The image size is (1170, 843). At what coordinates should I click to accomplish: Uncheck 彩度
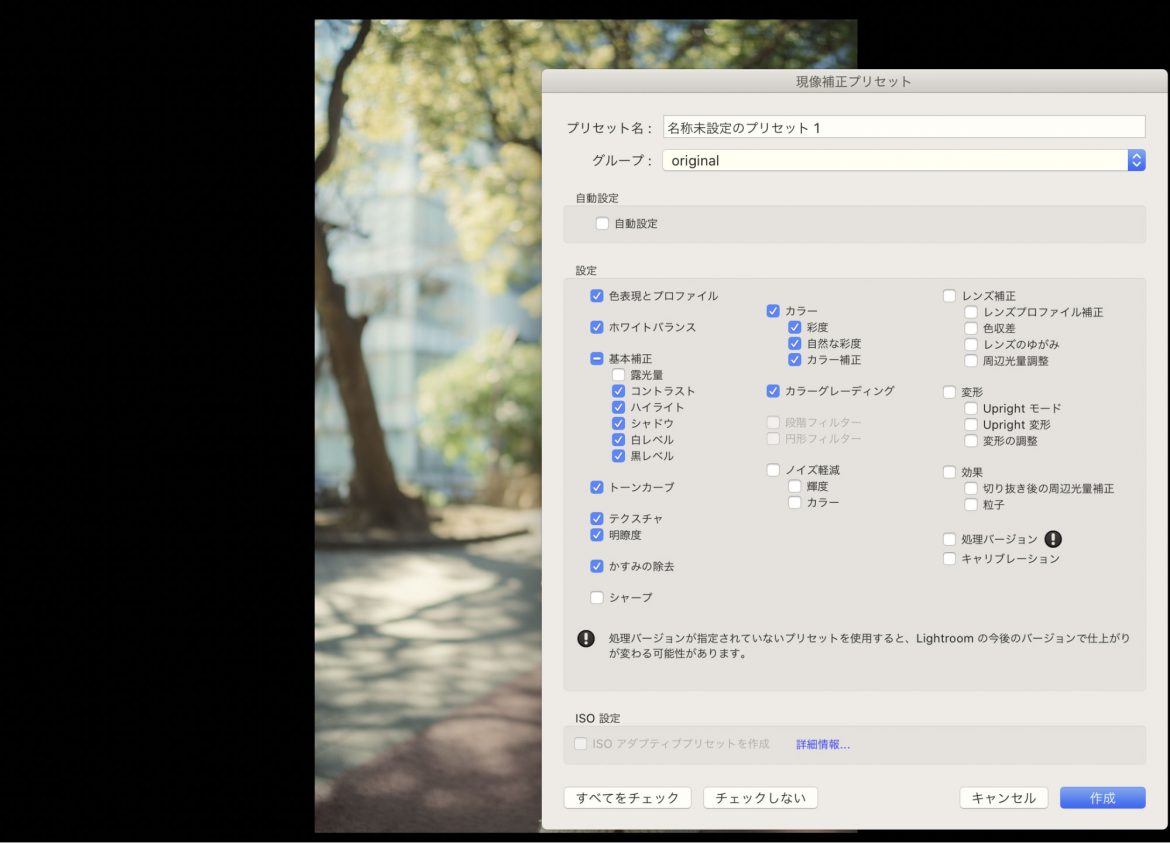coord(795,327)
